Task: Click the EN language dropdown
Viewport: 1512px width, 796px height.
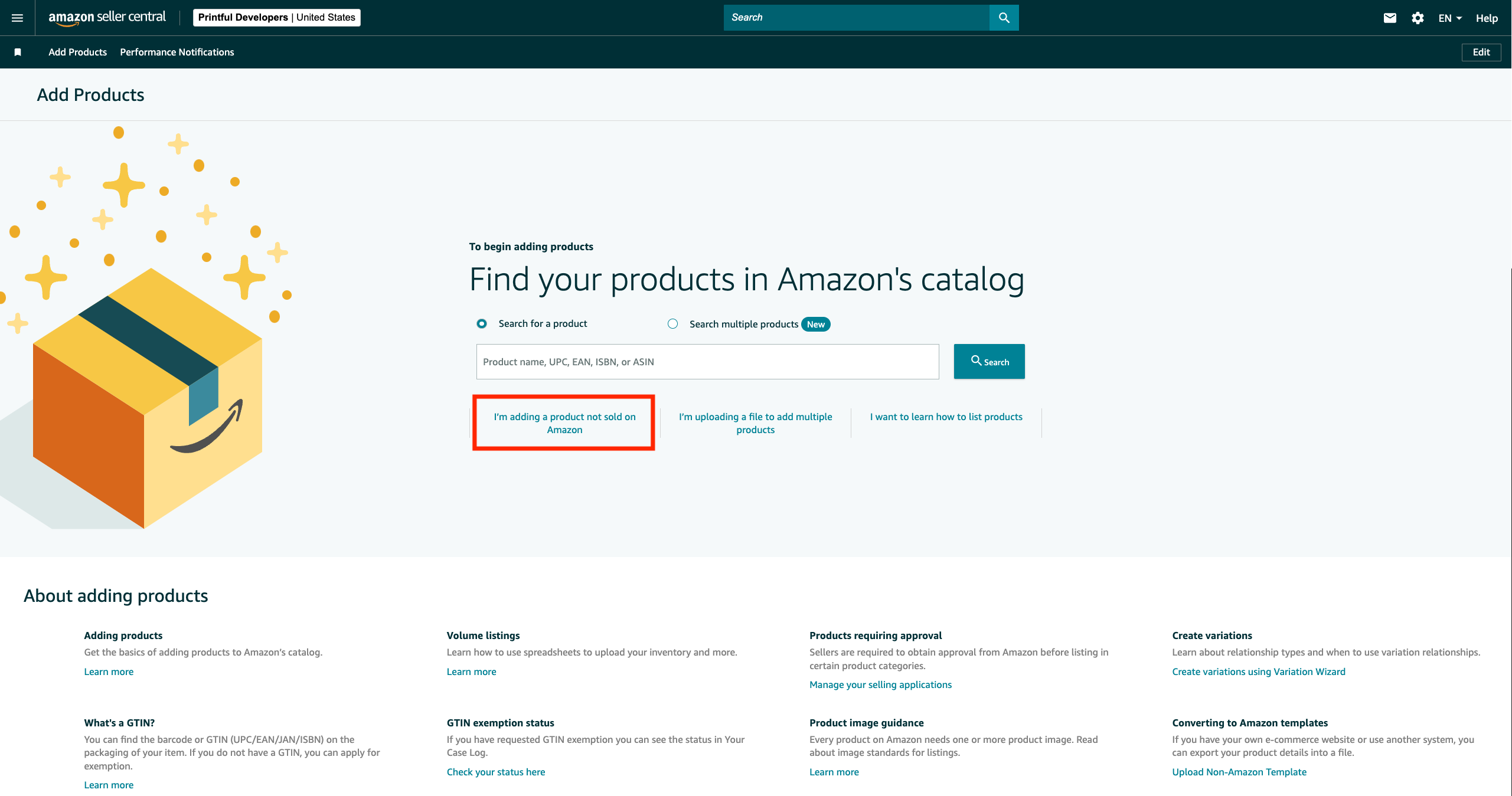Action: pos(1451,17)
